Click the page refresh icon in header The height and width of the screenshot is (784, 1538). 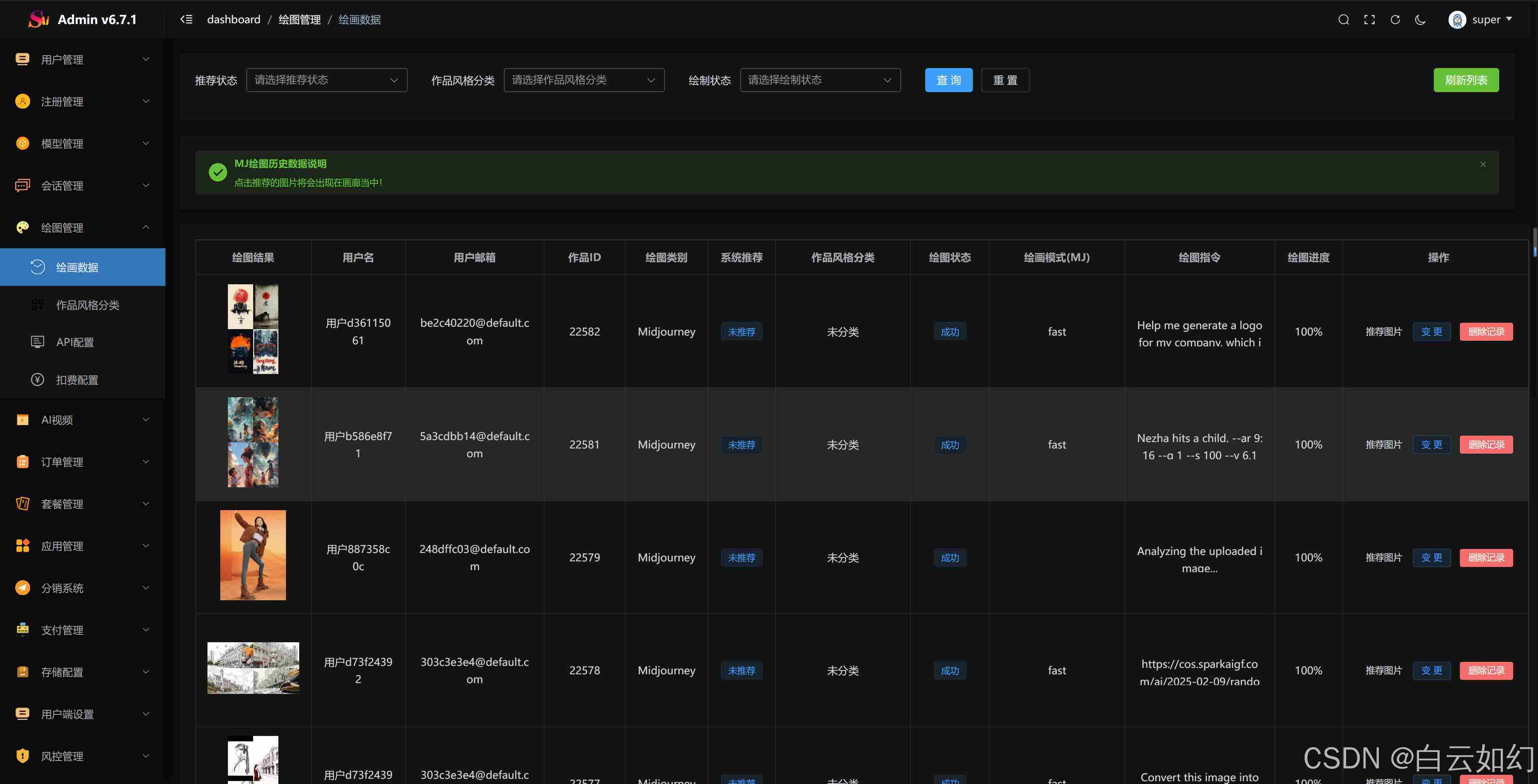[1395, 20]
